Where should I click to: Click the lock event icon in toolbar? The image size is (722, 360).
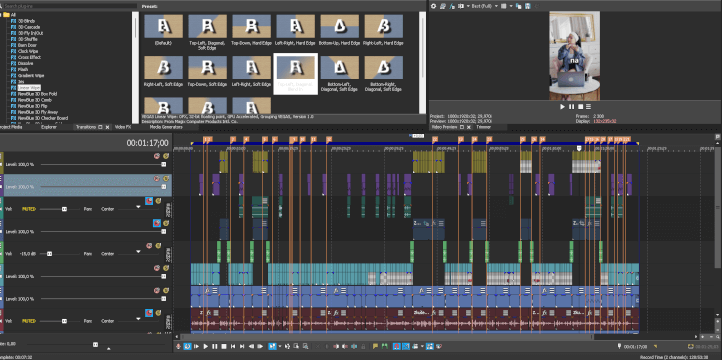[x=363, y=346]
